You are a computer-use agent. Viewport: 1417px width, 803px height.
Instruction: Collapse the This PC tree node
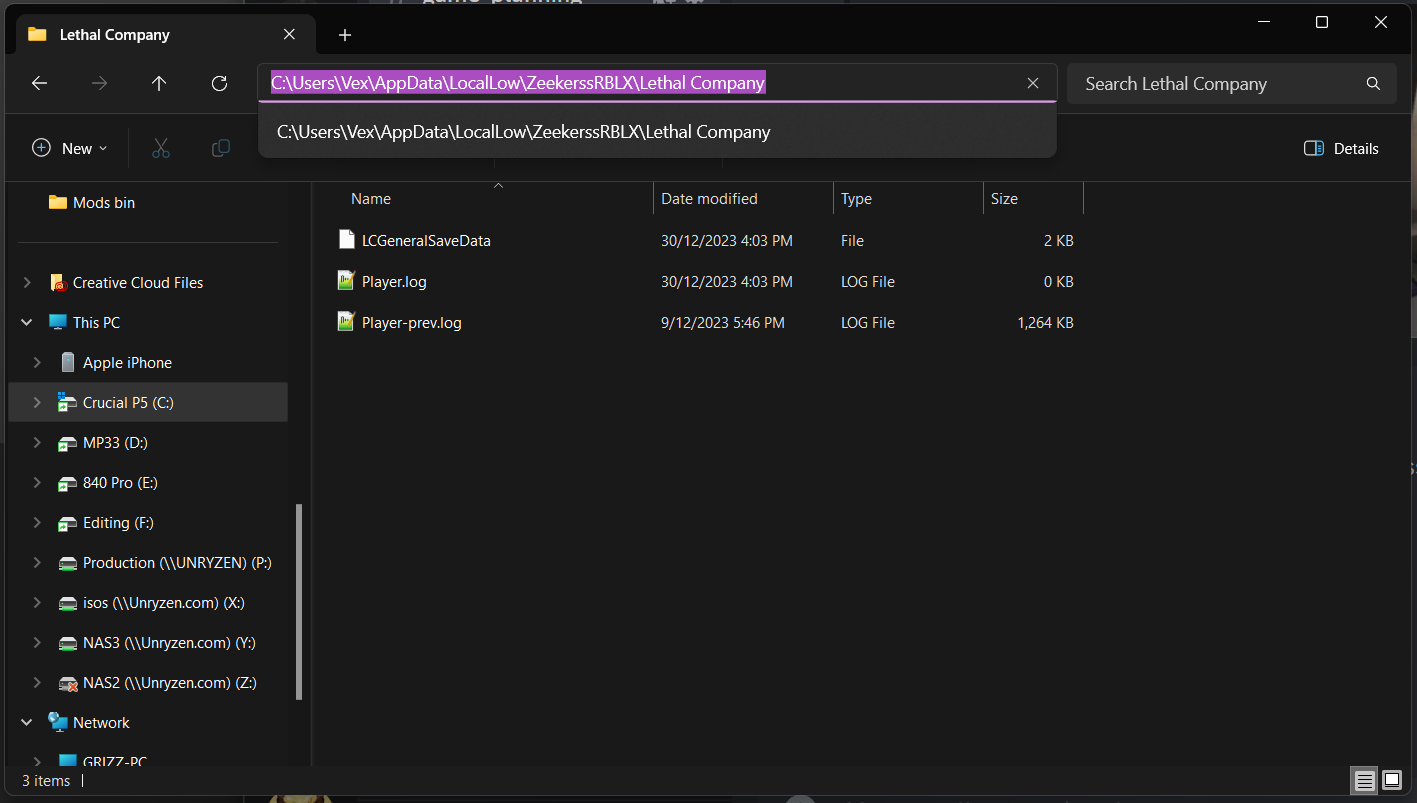[x=27, y=323]
